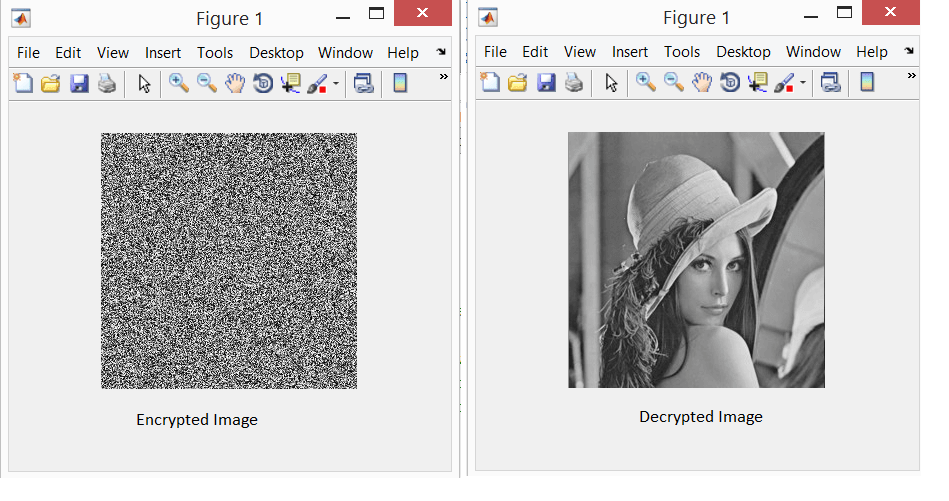
Task: Select Edit Plot arrow in right window
Action: [611, 82]
